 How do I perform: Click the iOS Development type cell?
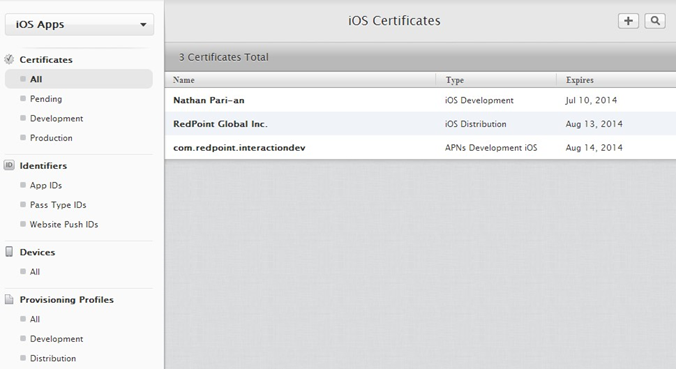click(479, 100)
